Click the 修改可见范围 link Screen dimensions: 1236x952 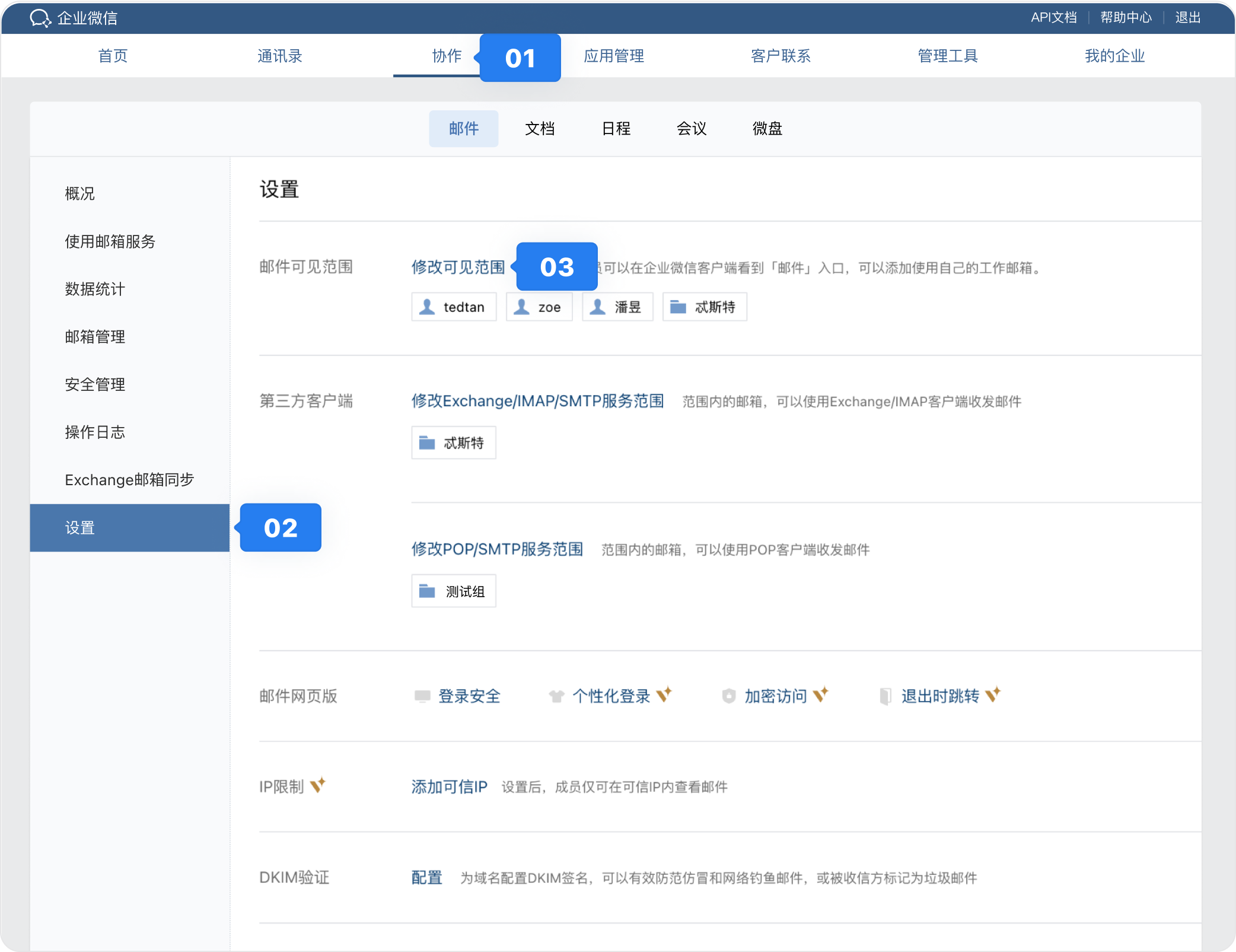click(x=458, y=268)
